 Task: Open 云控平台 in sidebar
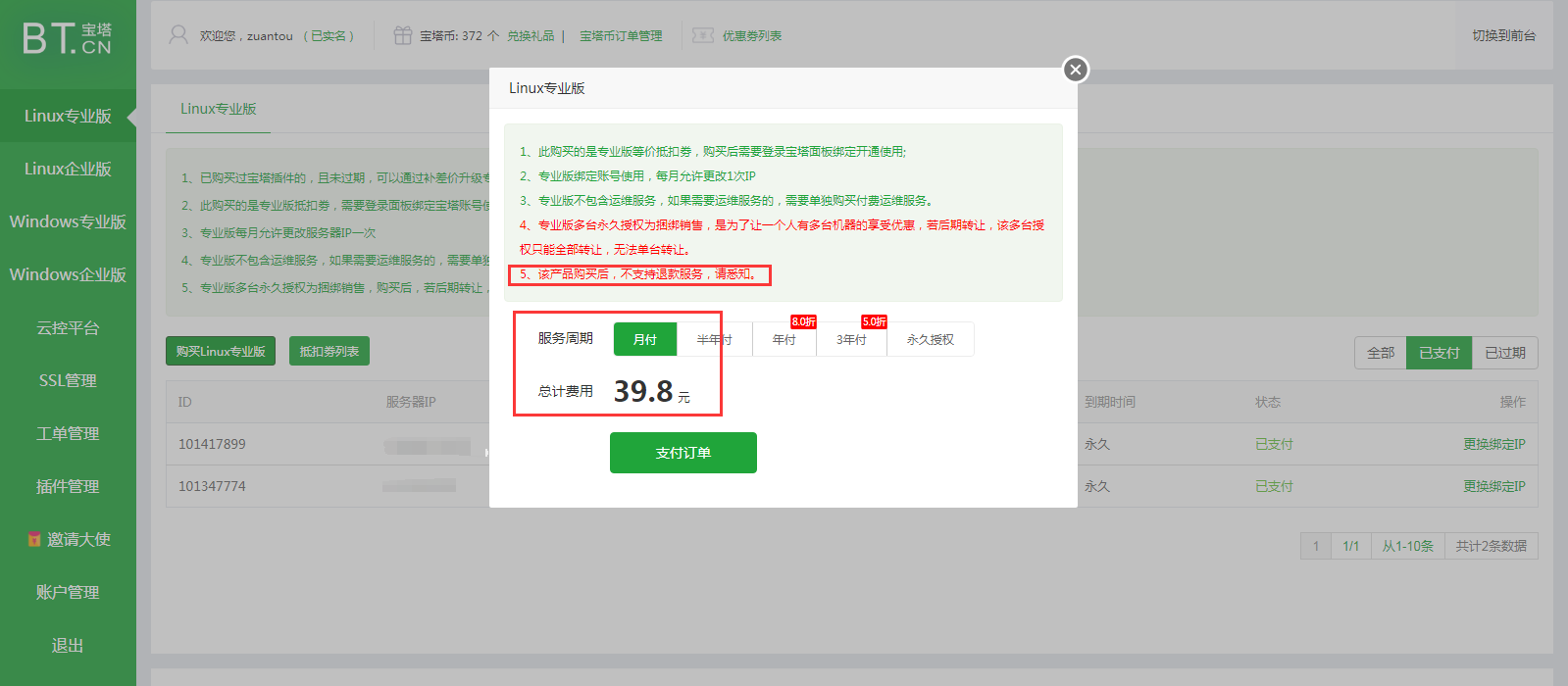click(68, 327)
